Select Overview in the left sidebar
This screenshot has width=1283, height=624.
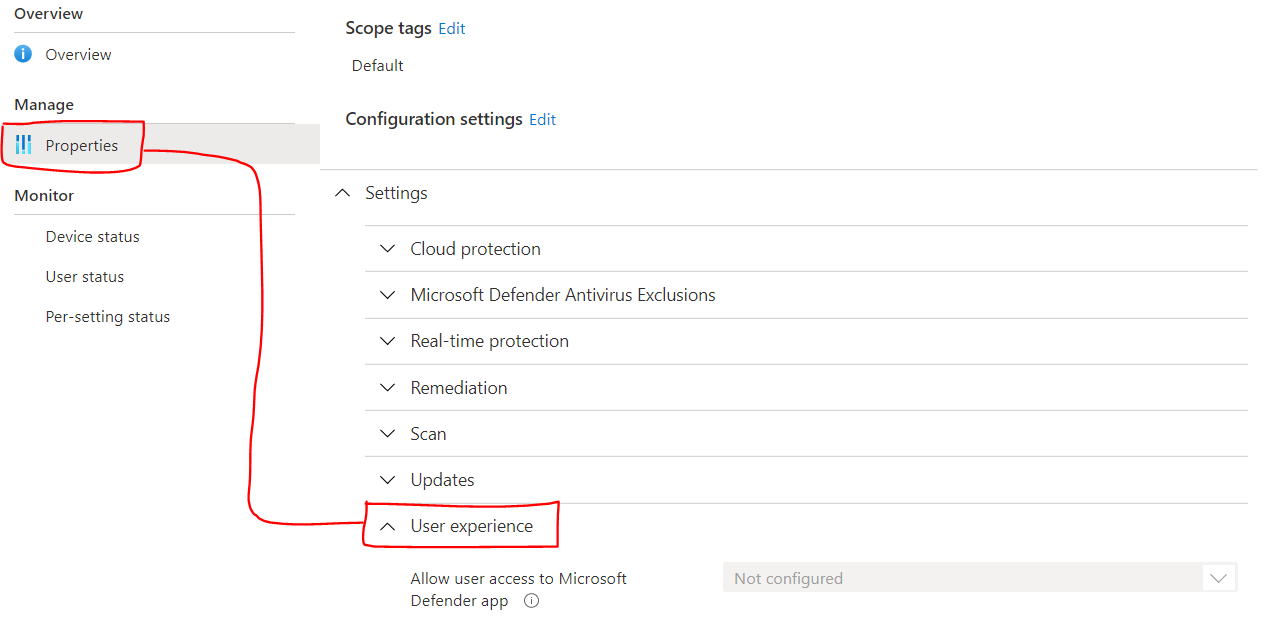point(78,54)
